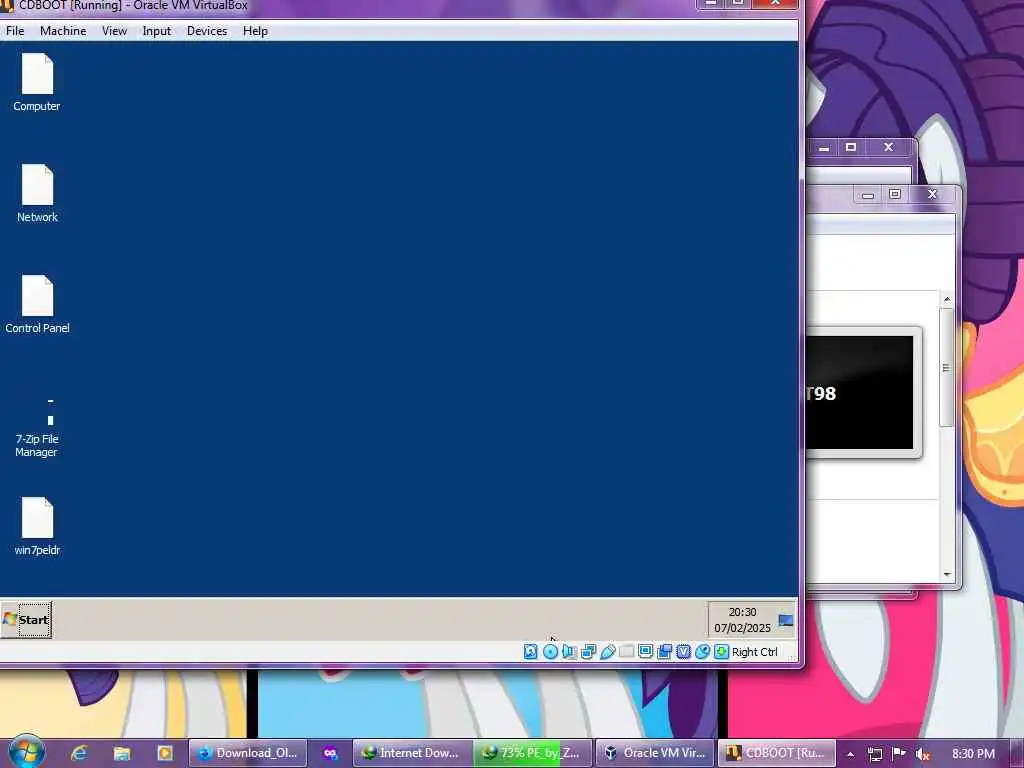Click the purple mask taskbar icon
Image resolution: width=1024 pixels, height=768 pixels.
coord(330,753)
